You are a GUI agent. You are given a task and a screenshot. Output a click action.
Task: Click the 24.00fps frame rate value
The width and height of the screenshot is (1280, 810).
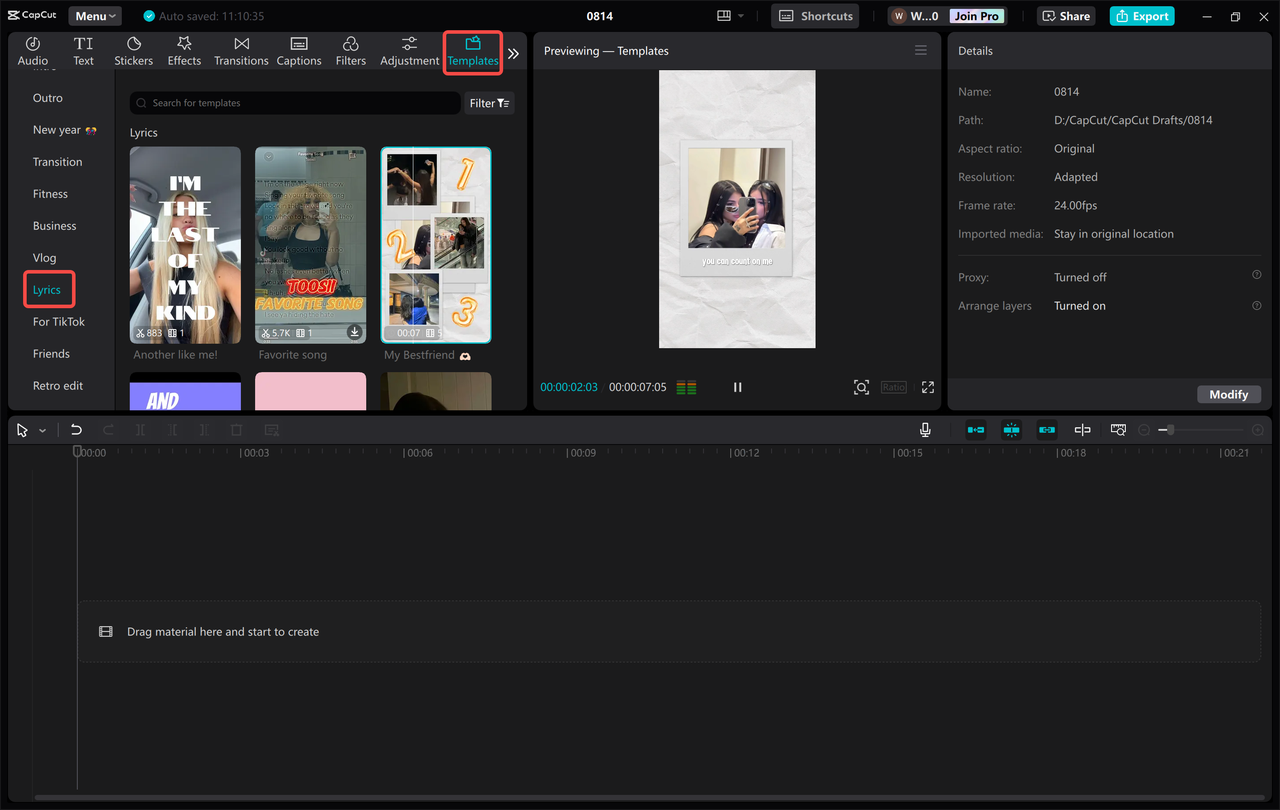[1075, 205]
